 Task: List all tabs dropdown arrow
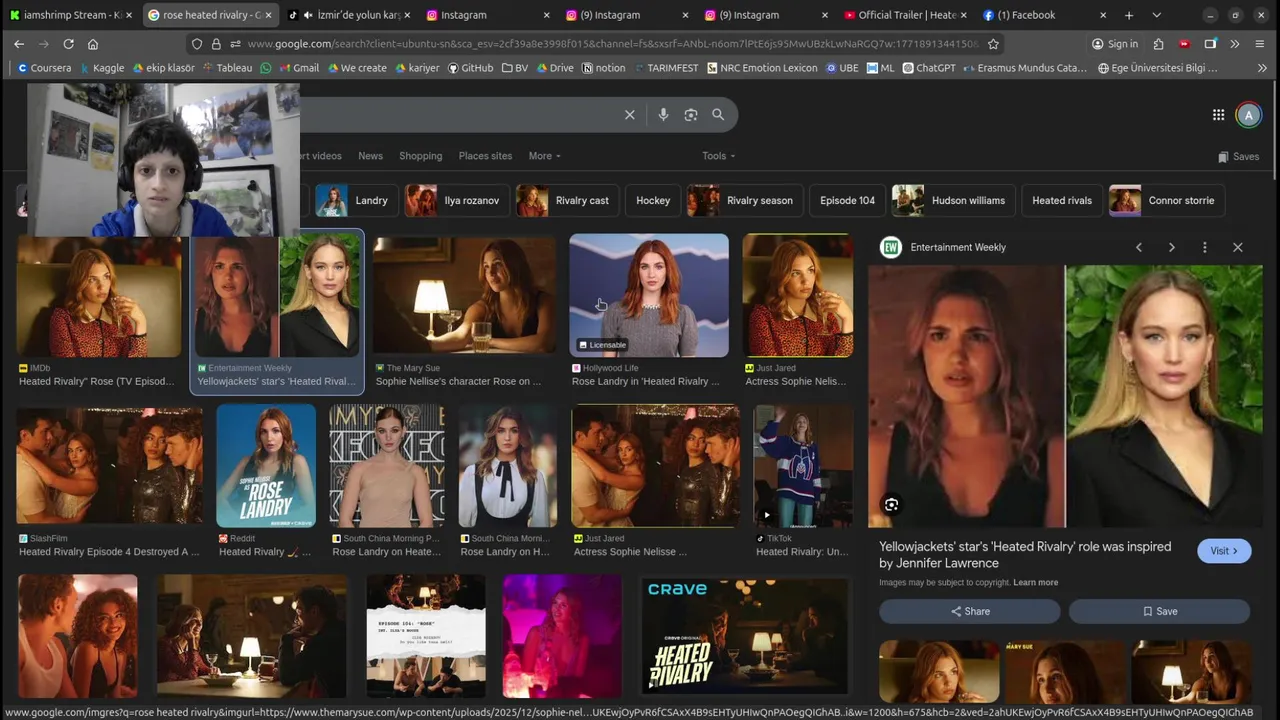click(1156, 15)
